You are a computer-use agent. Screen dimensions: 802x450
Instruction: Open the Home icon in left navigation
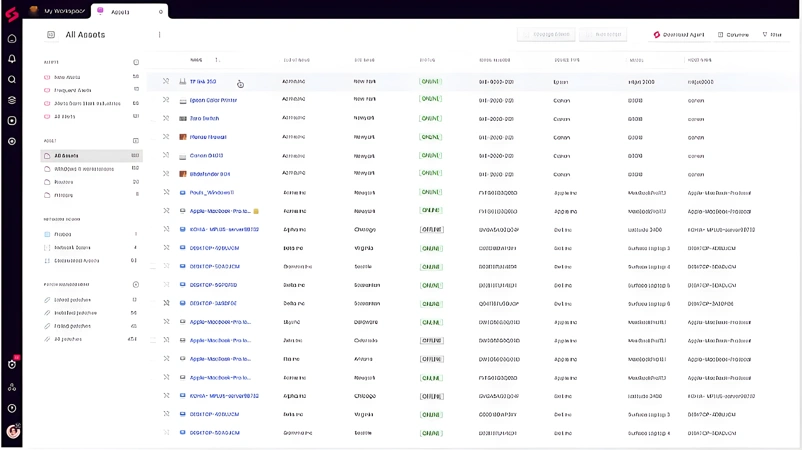12,39
